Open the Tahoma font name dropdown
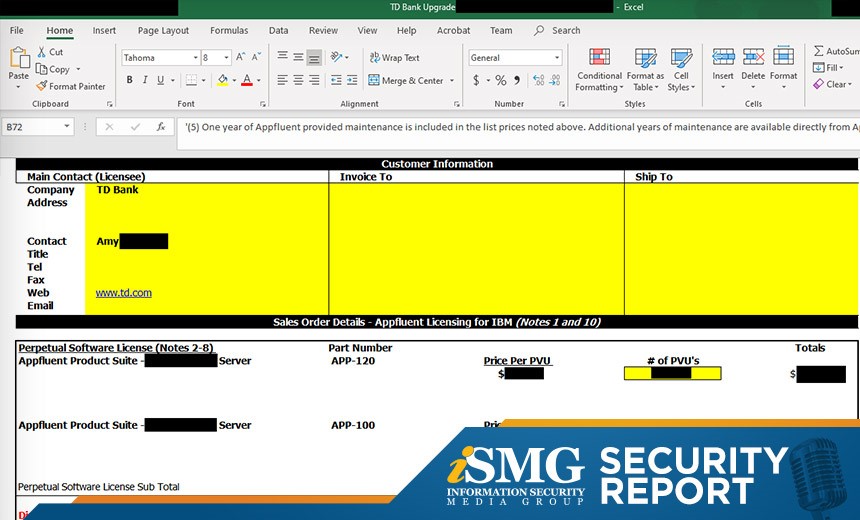 195,58
